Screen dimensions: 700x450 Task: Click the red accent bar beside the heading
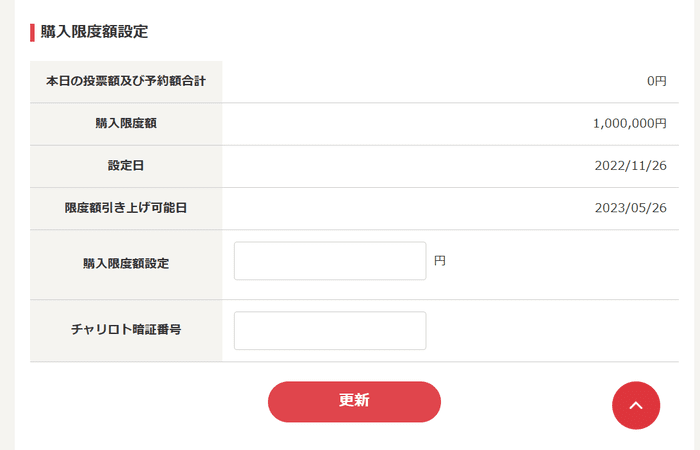tap(33, 32)
